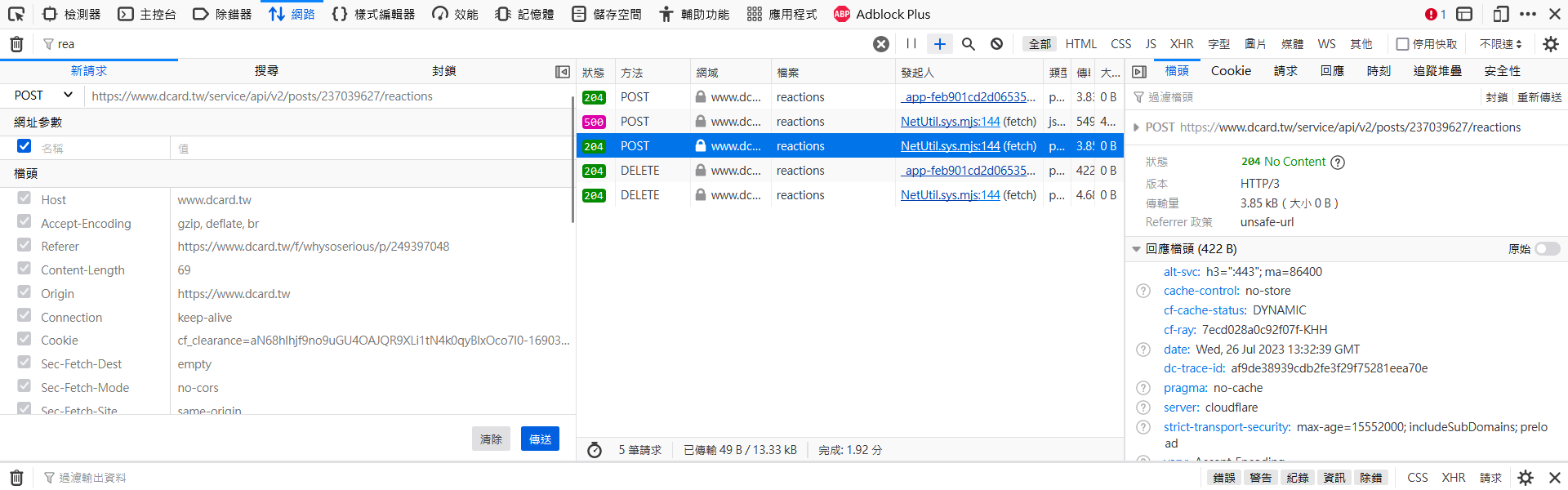
Task: Open help icon for strict-transport-security header
Action: coord(1143,427)
